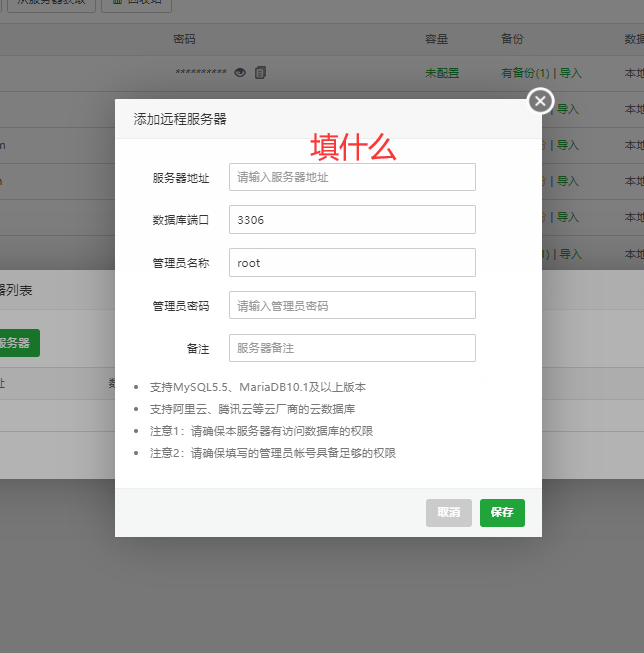Viewport: 644px width, 653px height.
Task: Click the admin name field containing root
Action: point(352,262)
